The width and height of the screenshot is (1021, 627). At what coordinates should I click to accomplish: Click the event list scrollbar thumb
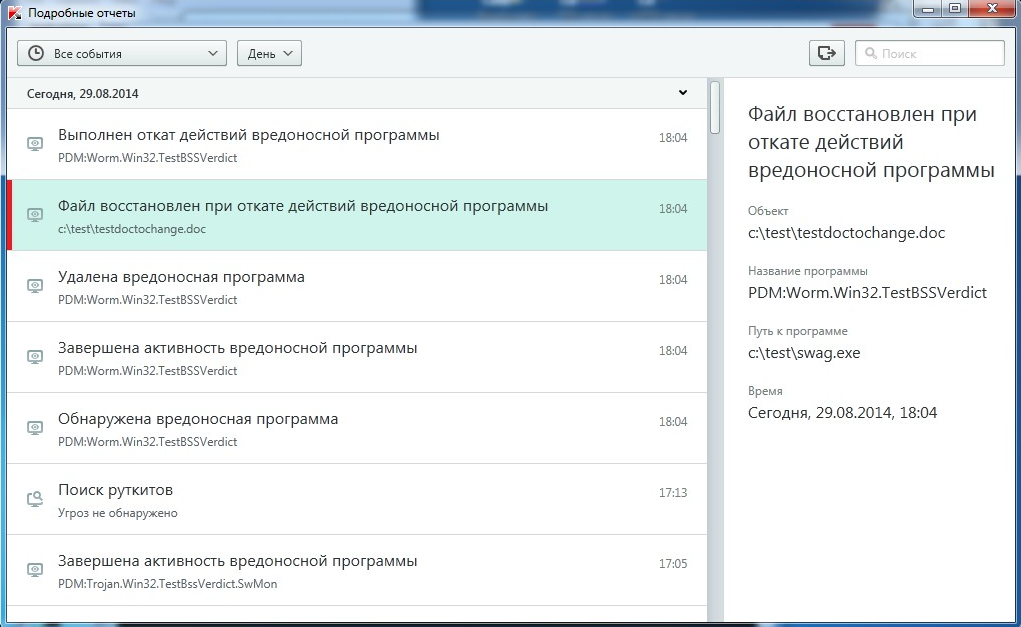coord(715,107)
